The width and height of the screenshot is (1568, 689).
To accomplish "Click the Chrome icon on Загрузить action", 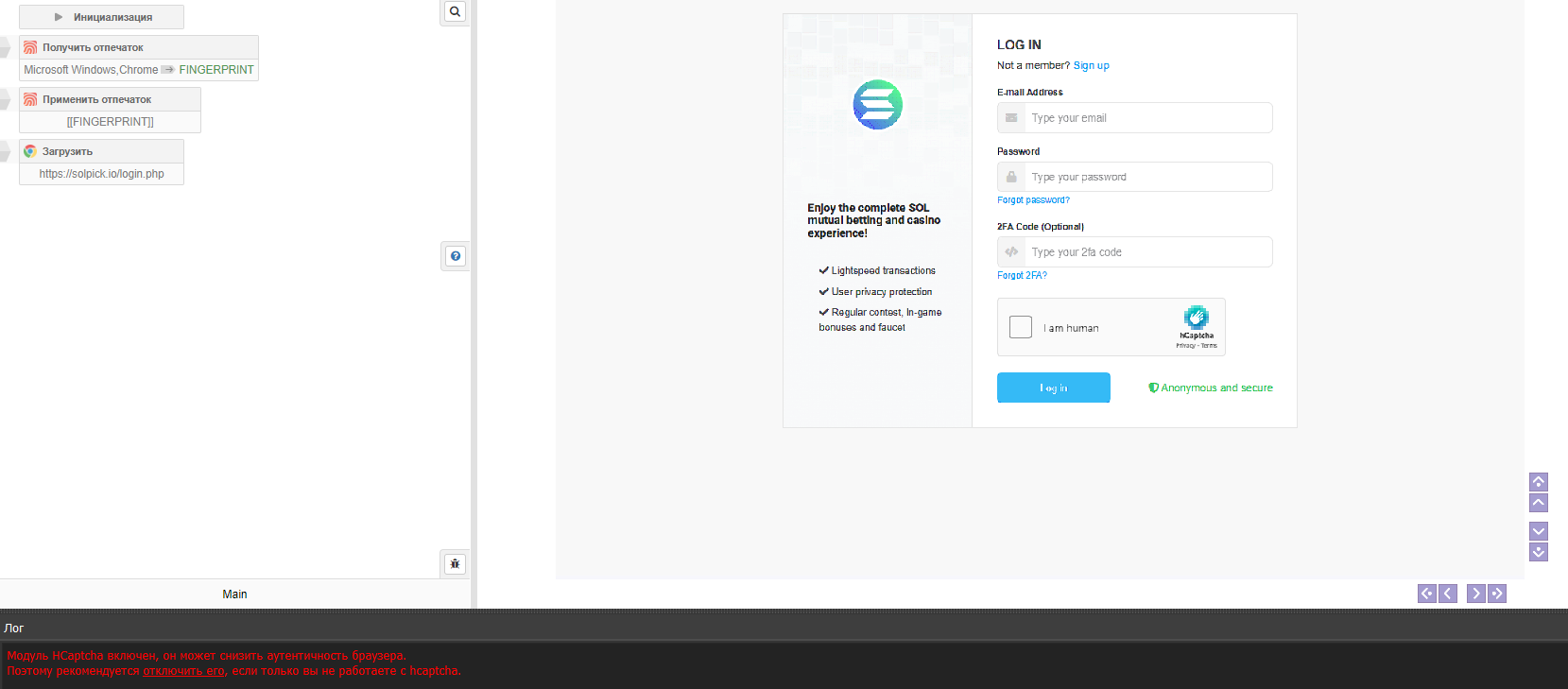I will pos(30,151).
